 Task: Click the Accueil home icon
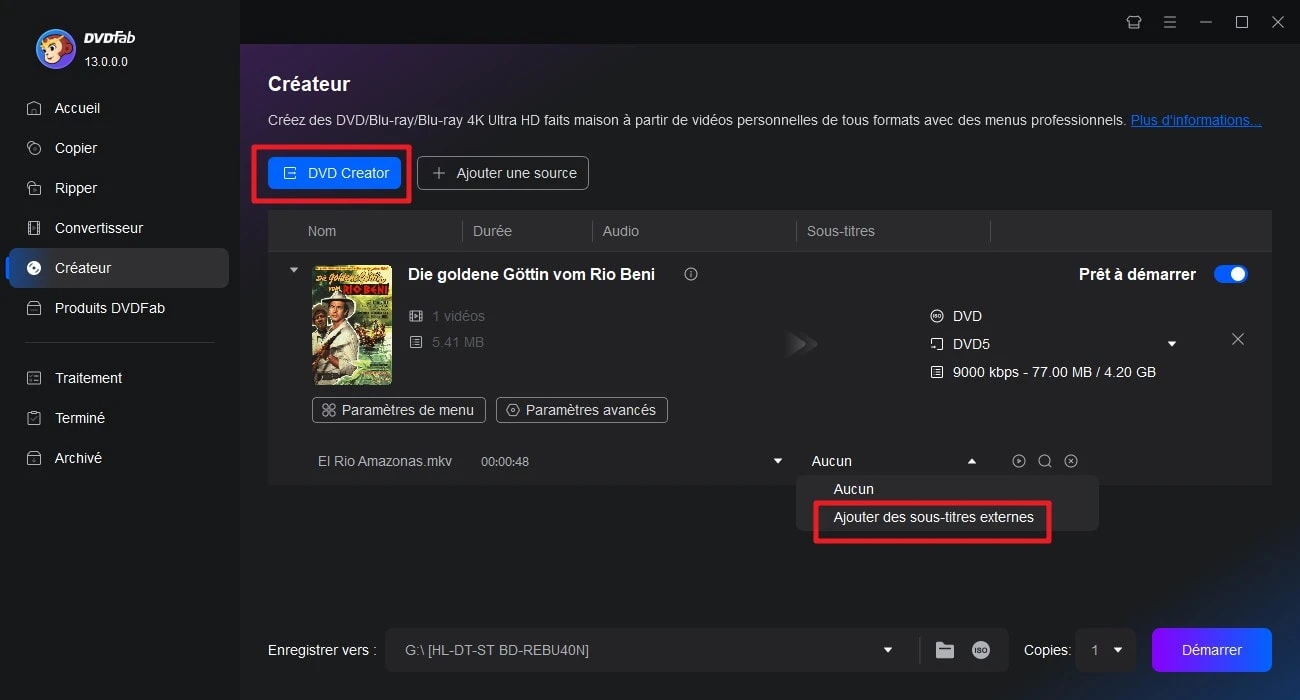point(34,108)
